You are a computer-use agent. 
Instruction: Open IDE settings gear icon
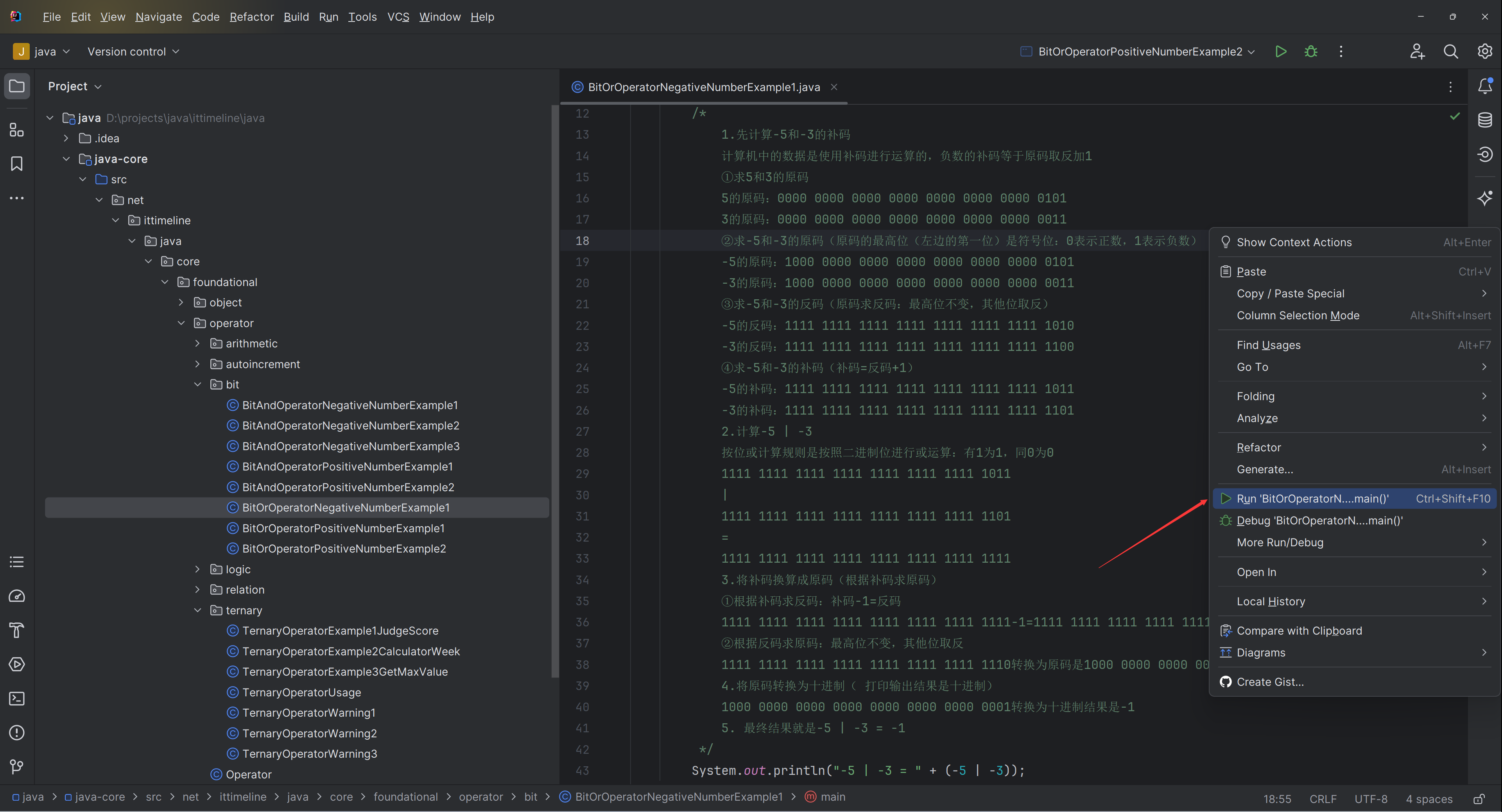(1484, 51)
